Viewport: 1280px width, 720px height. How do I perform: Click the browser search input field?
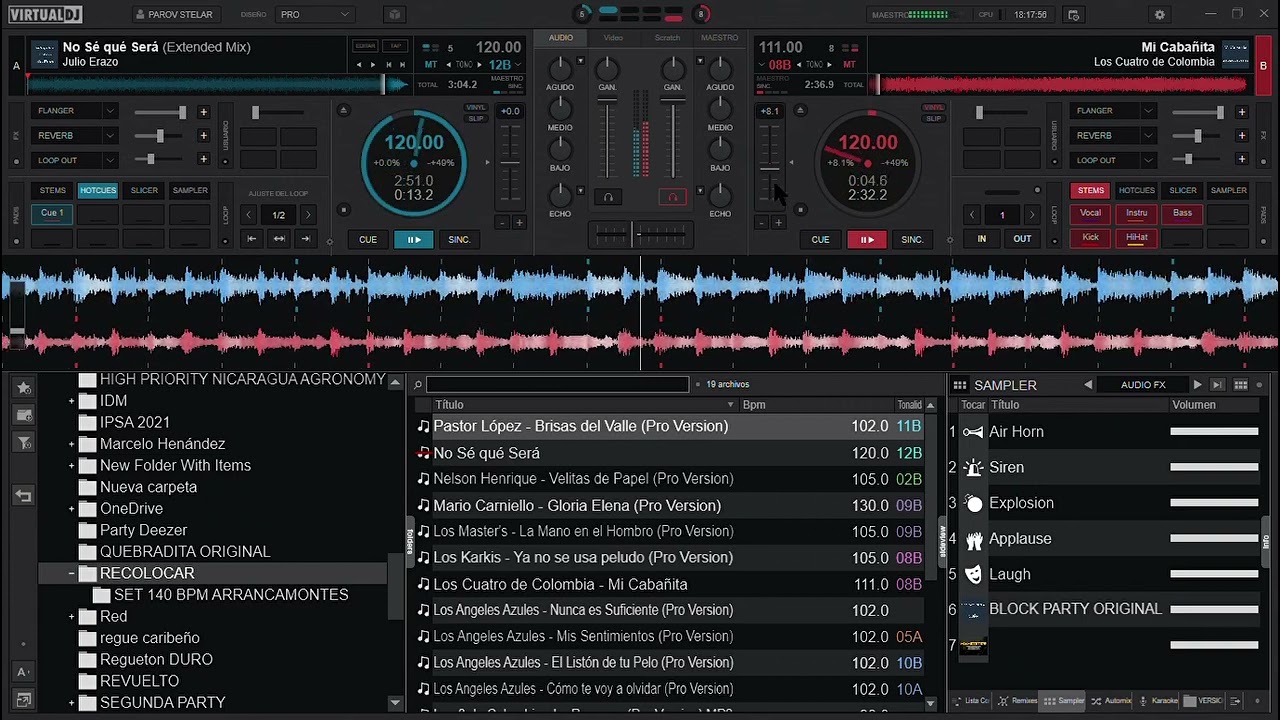pyautogui.click(x=557, y=384)
